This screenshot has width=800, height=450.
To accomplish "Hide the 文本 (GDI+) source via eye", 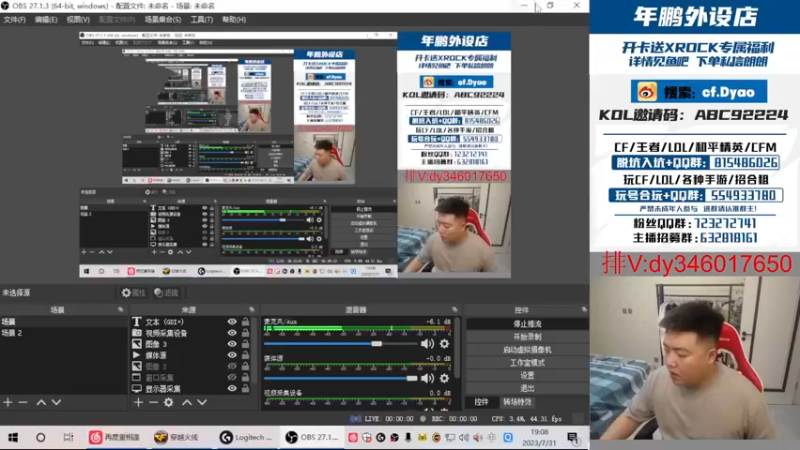I will point(232,321).
